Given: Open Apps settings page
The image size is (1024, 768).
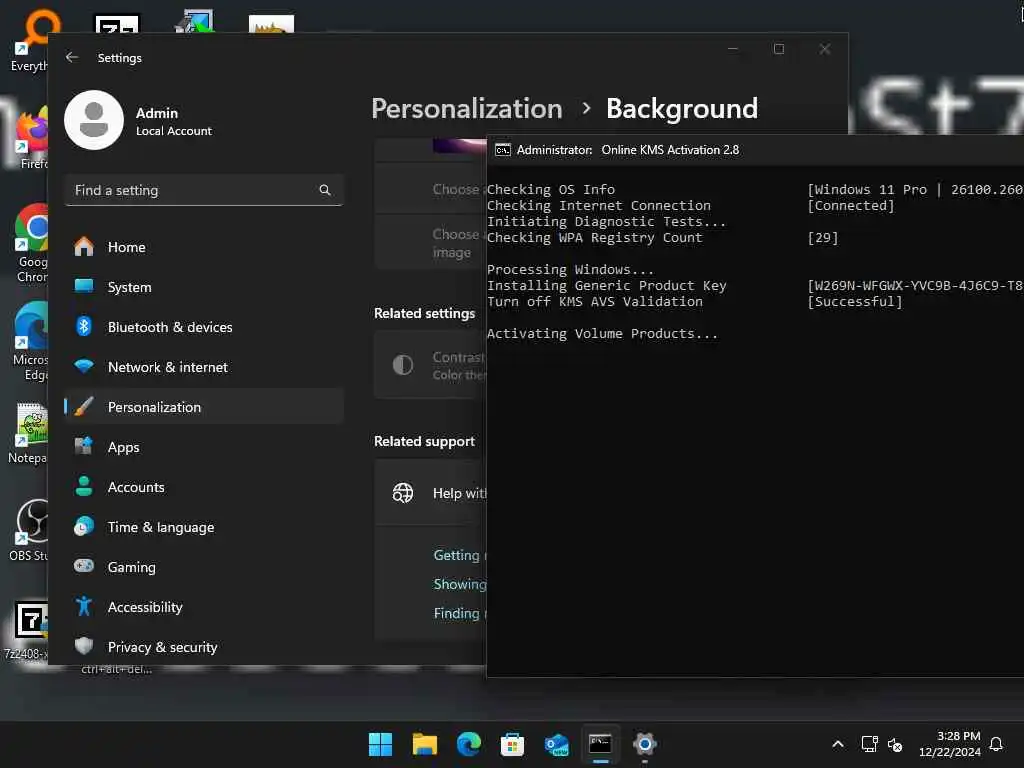Looking at the screenshot, I should (x=204, y=447).
